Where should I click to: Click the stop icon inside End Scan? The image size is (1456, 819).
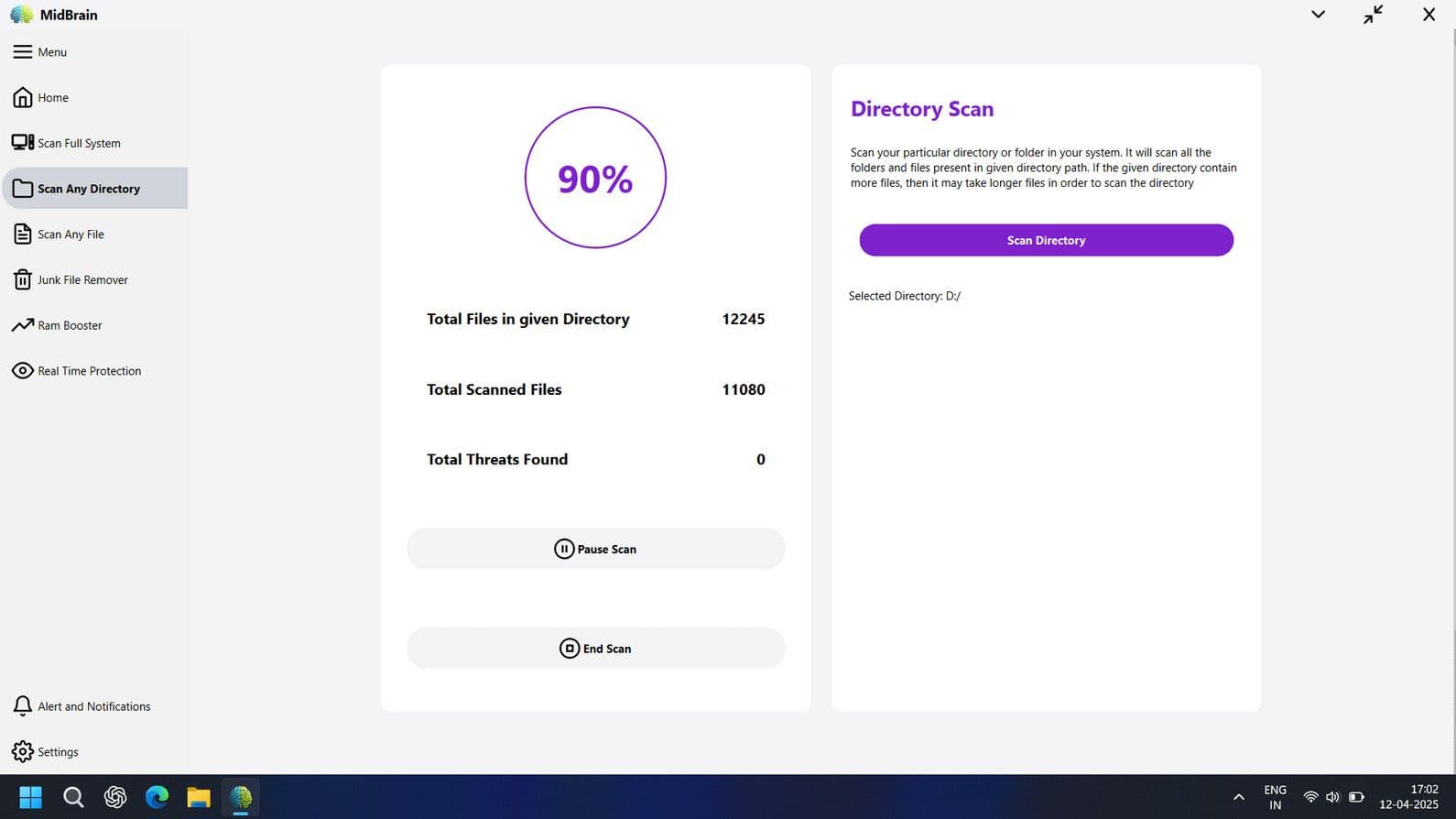[x=570, y=649]
